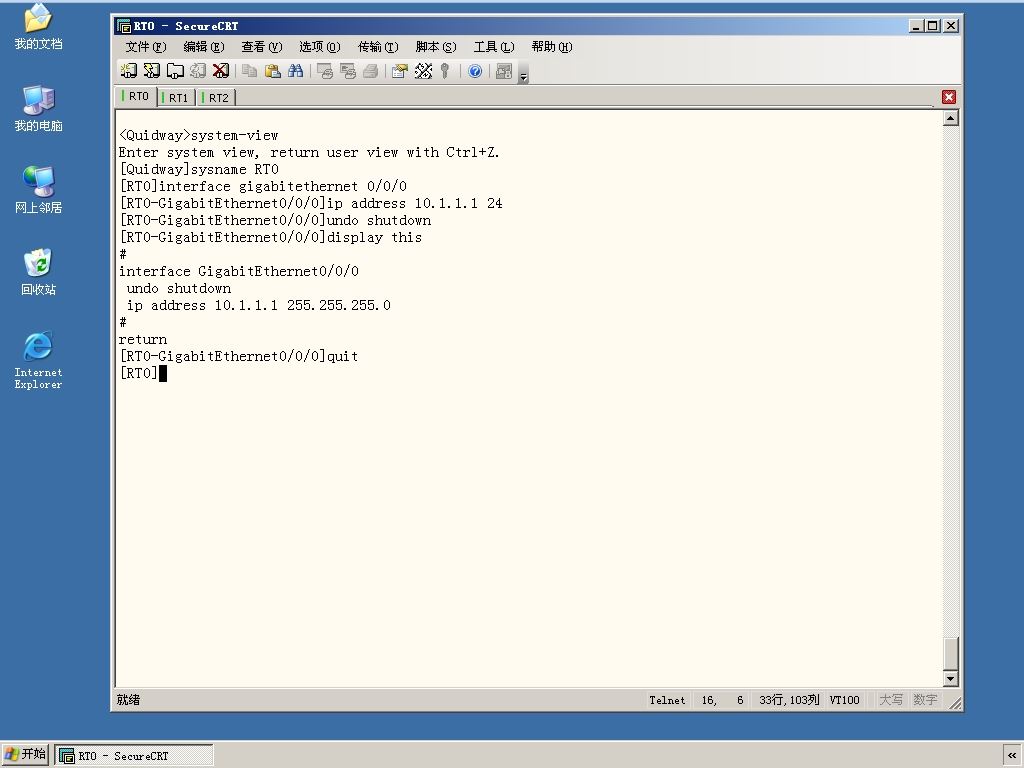The width and height of the screenshot is (1024, 768).
Task: Click the key icon for Public Key
Action: coord(445,71)
